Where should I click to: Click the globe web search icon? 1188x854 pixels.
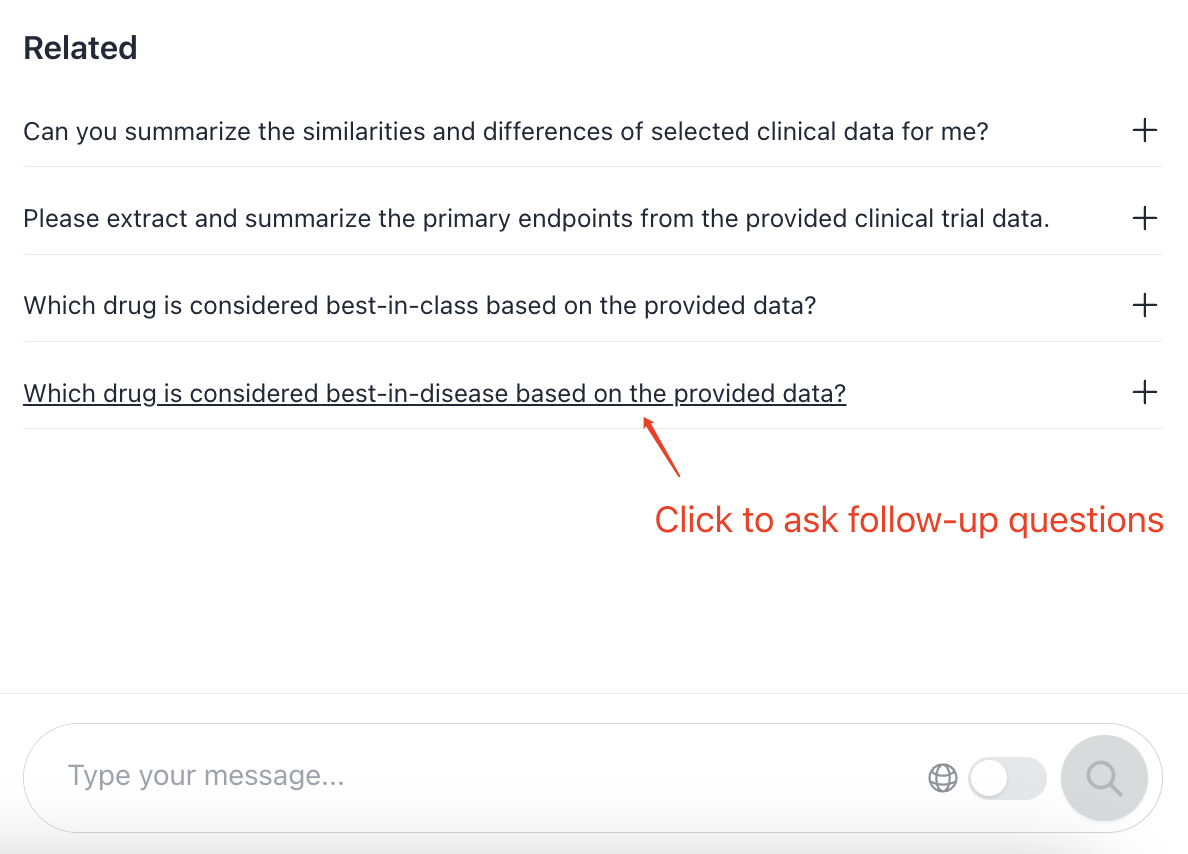click(x=943, y=777)
